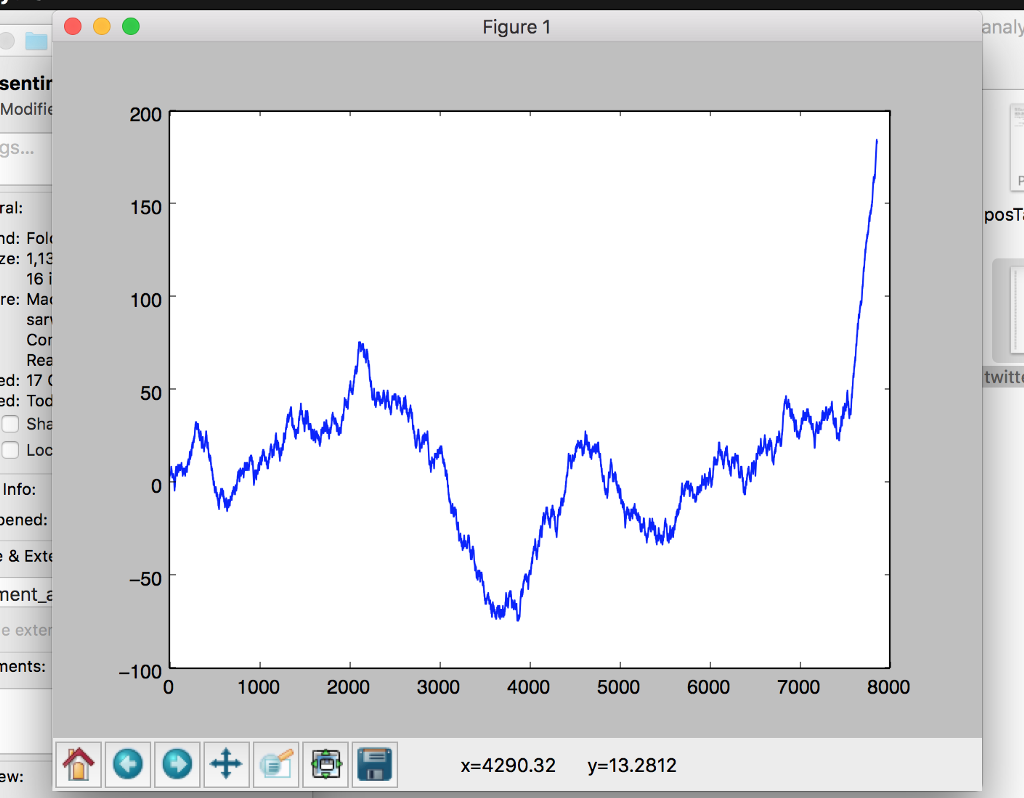Expand the Comments section header
The width and height of the screenshot is (1024, 798).
[x=24, y=666]
